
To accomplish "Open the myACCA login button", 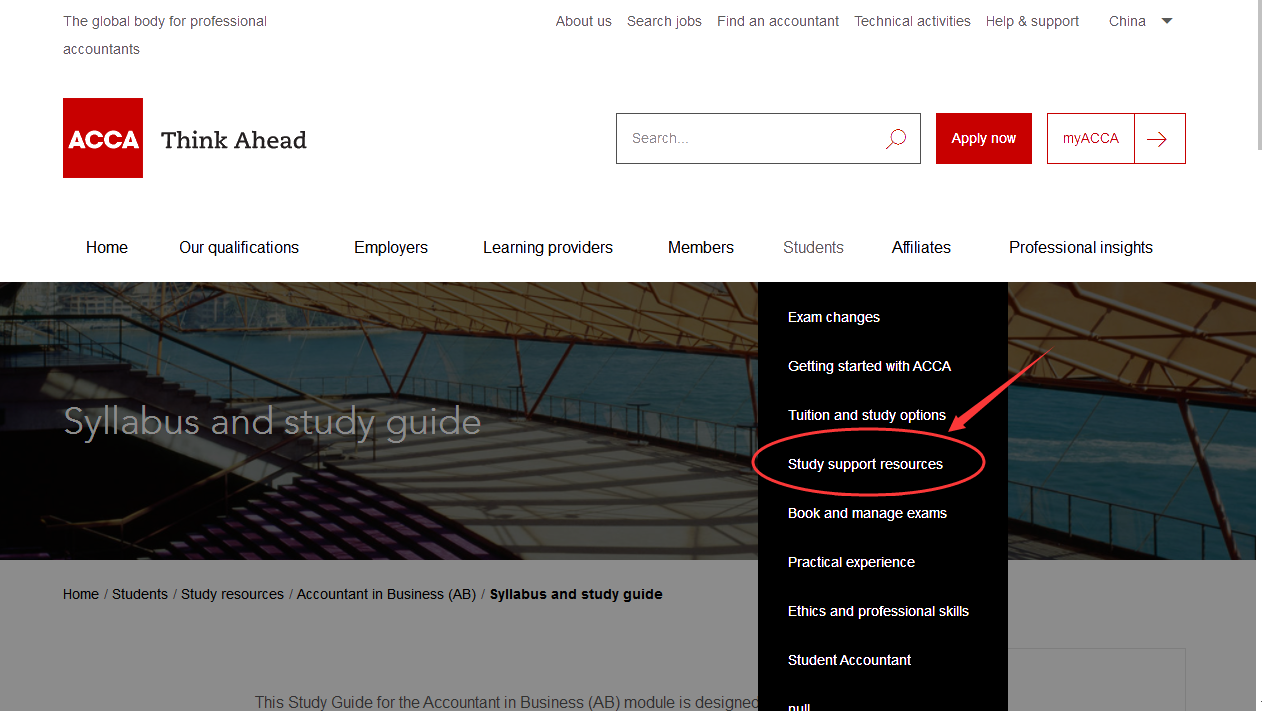I will pyautogui.click(x=1091, y=139).
